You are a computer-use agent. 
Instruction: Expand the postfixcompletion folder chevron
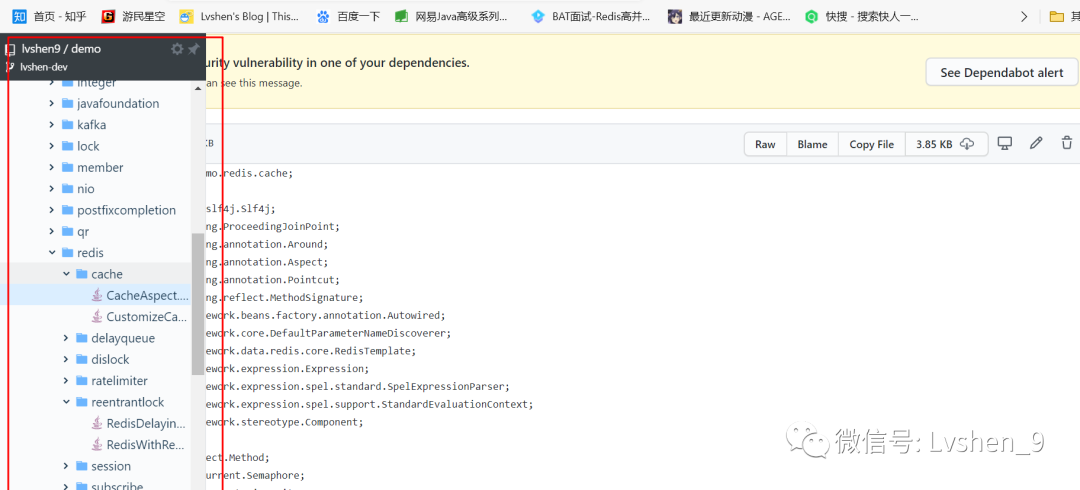coord(52,210)
